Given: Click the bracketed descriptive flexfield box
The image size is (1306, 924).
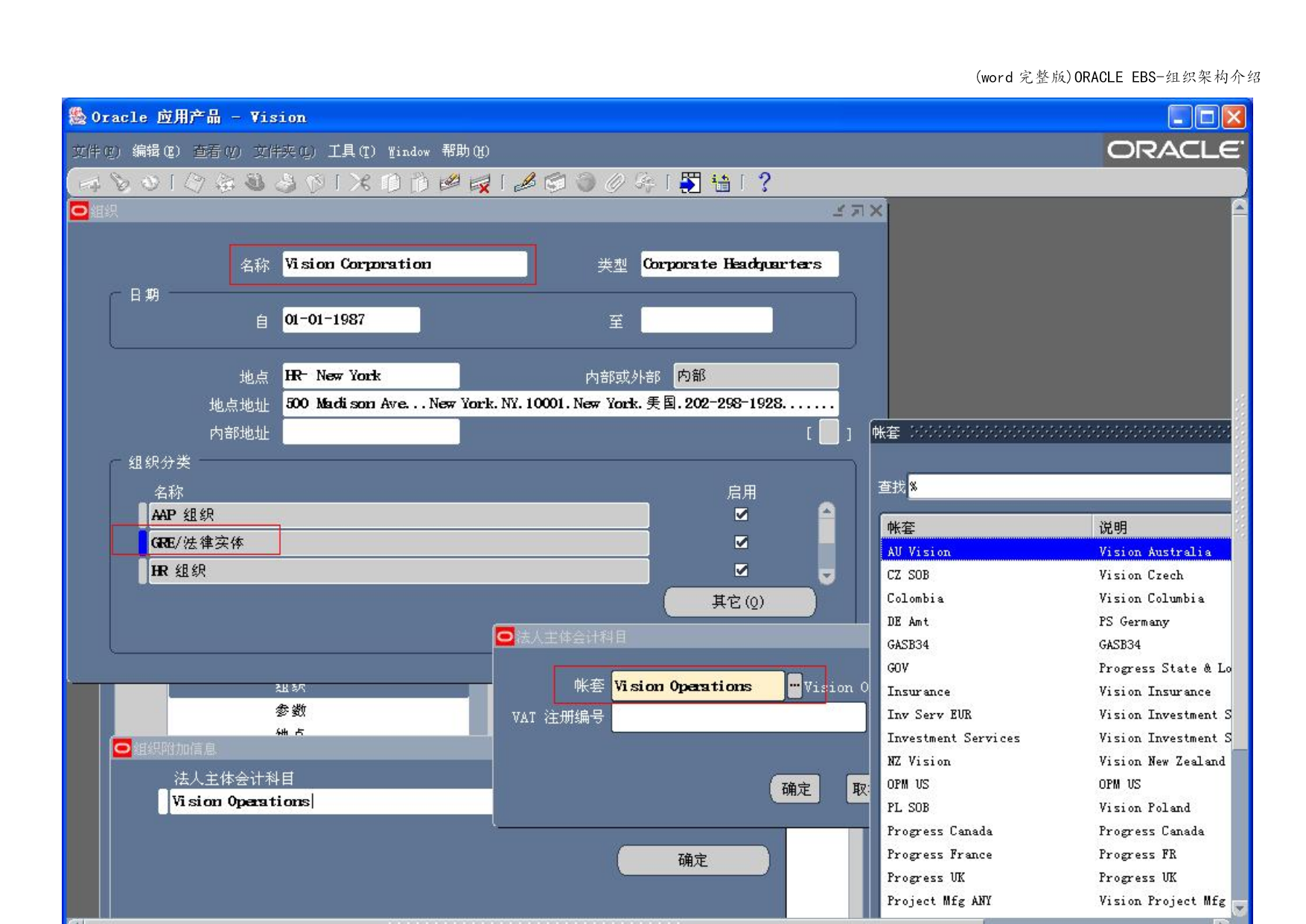Looking at the screenshot, I should 829,432.
